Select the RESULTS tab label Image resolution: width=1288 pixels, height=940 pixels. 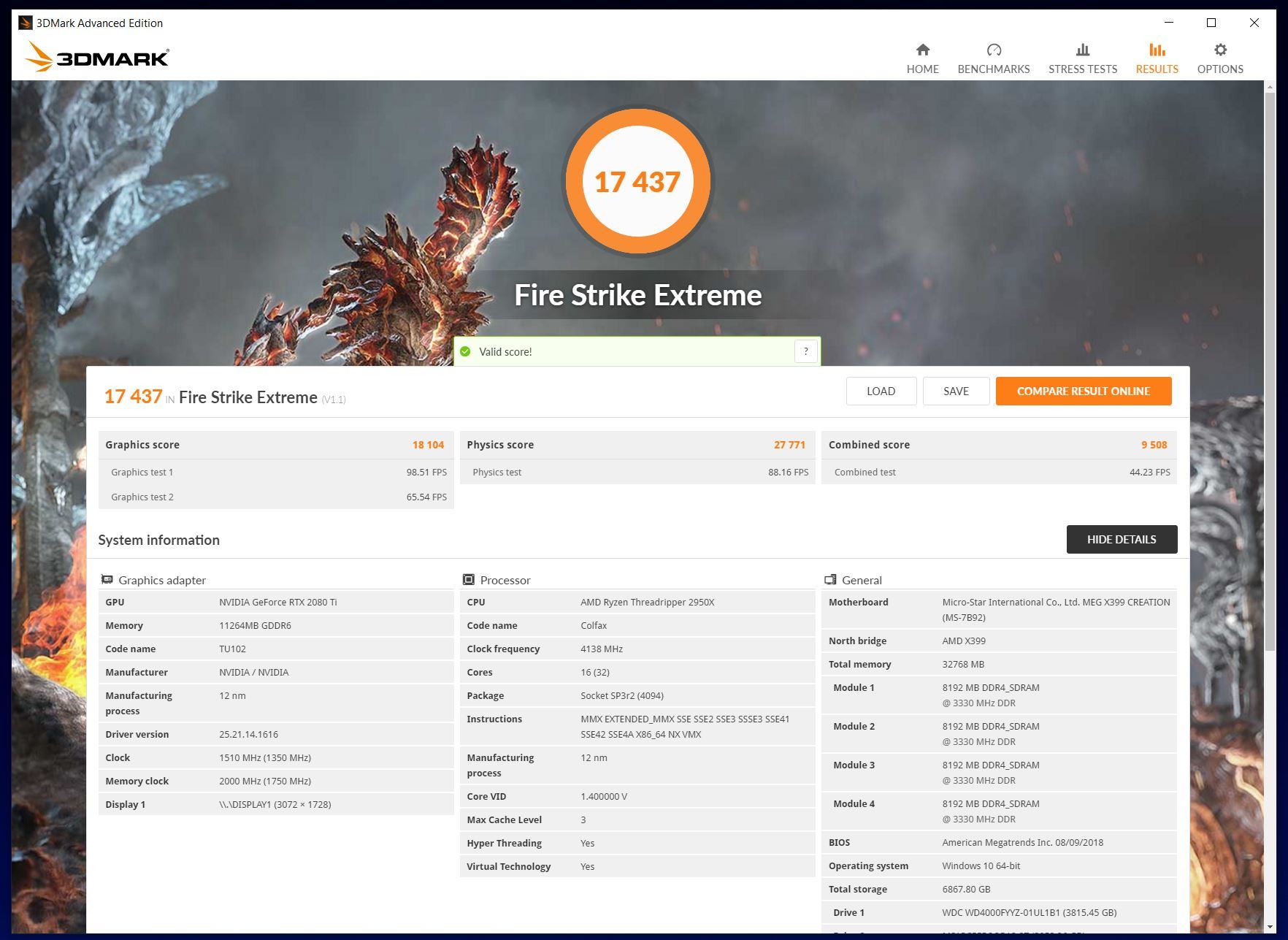pyautogui.click(x=1157, y=69)
